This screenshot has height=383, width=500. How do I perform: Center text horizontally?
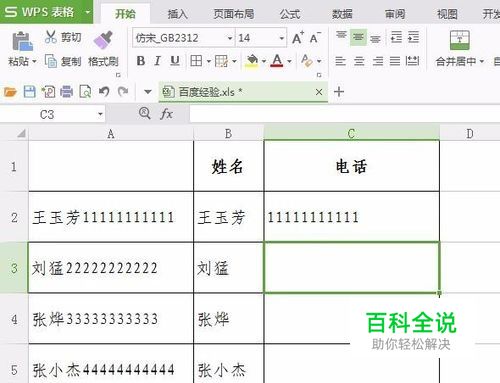tap(359, 61)
